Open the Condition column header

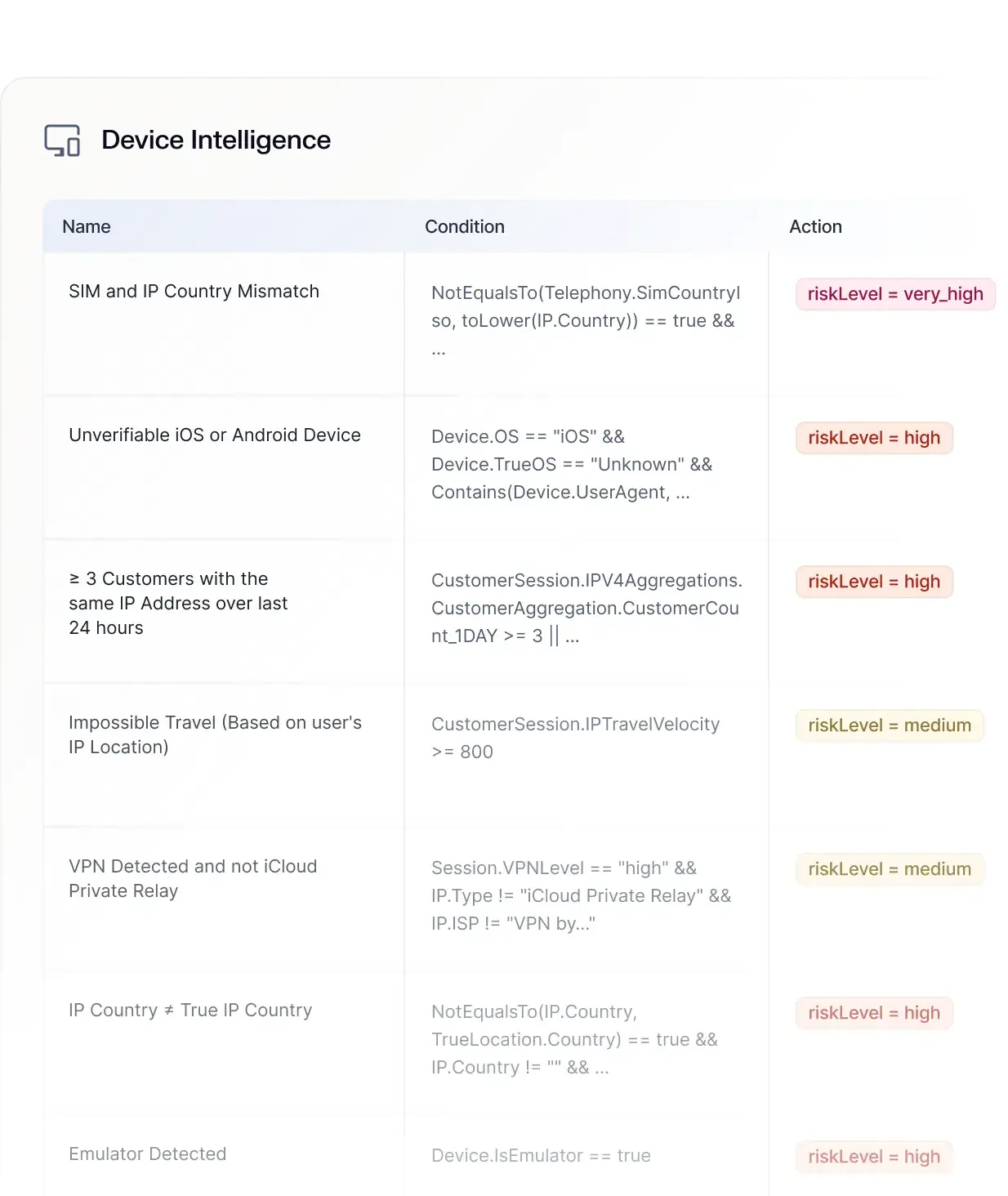pyautogui.click(x=465, y=226)
